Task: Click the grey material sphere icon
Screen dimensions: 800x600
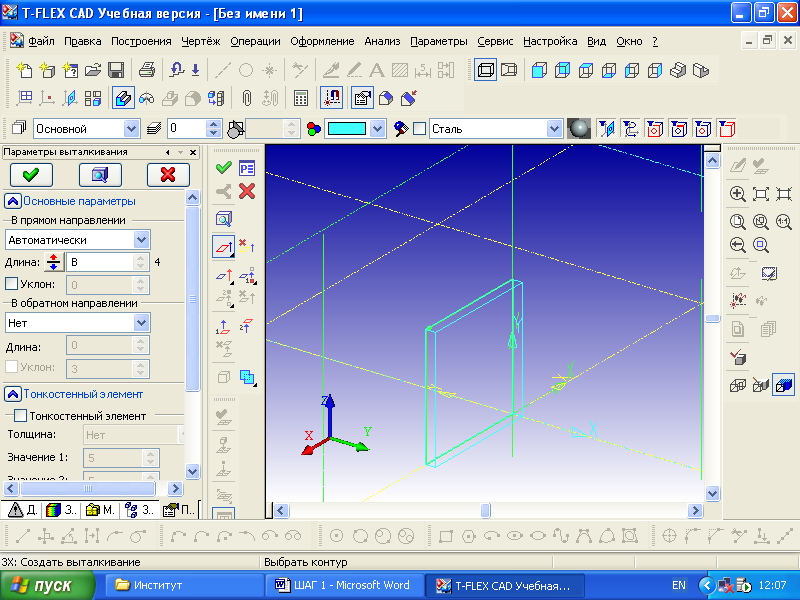Action: 579,129
